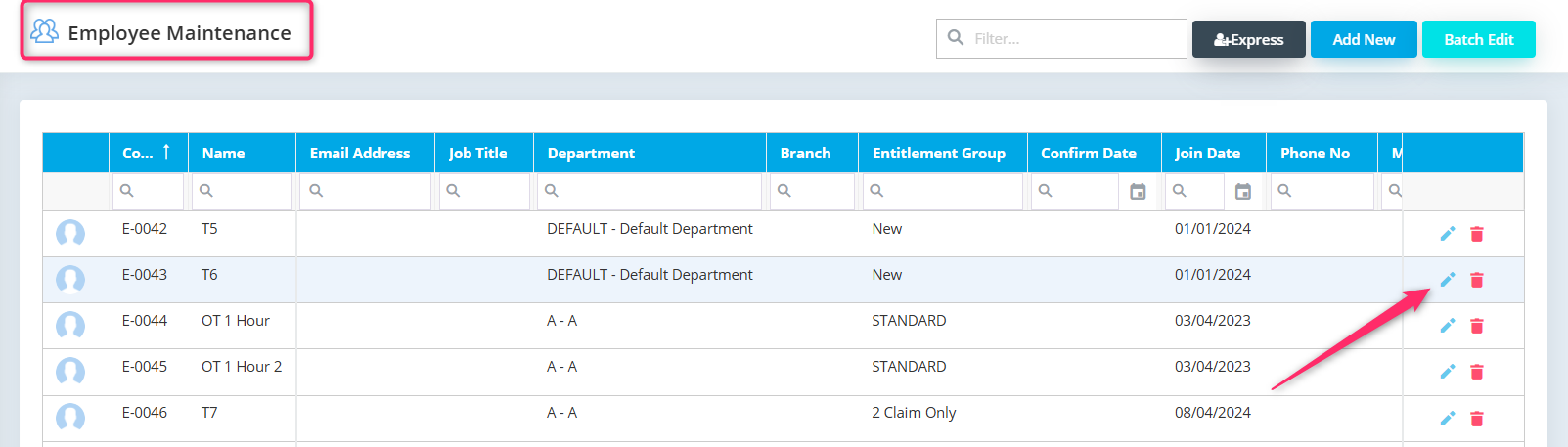Edit employee E-0044 with pencil icon
The image size is (1568, 447).
click(x=1448, y=326)
